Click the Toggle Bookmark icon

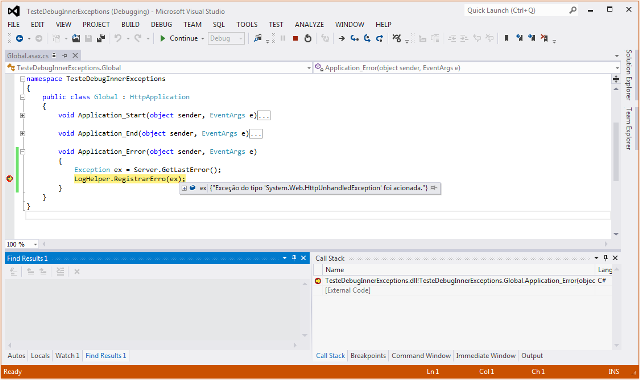point(507,38)
